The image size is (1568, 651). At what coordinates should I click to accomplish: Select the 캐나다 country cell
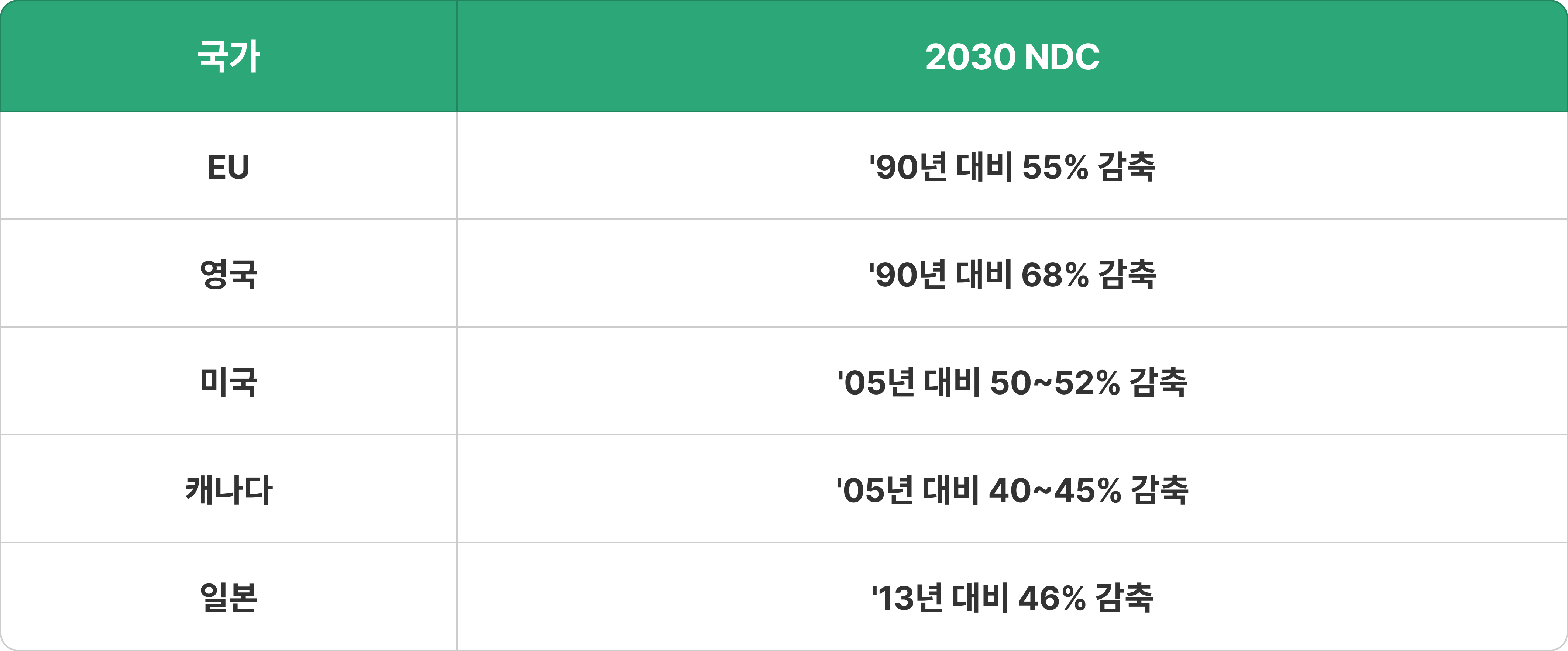pyautogui.click(x=229, y=490)
